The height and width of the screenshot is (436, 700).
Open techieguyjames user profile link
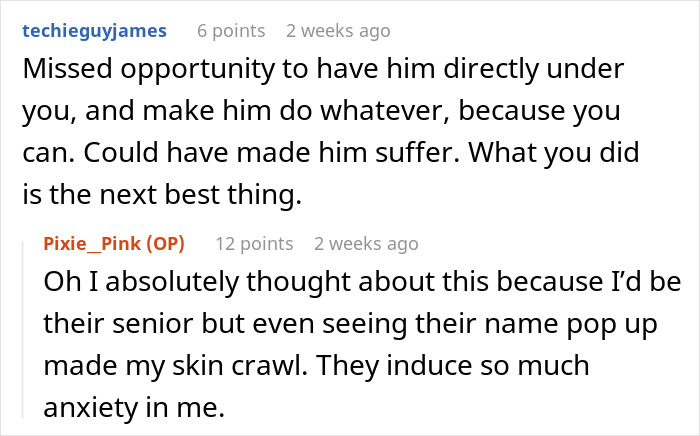click(x=94, y=31)
